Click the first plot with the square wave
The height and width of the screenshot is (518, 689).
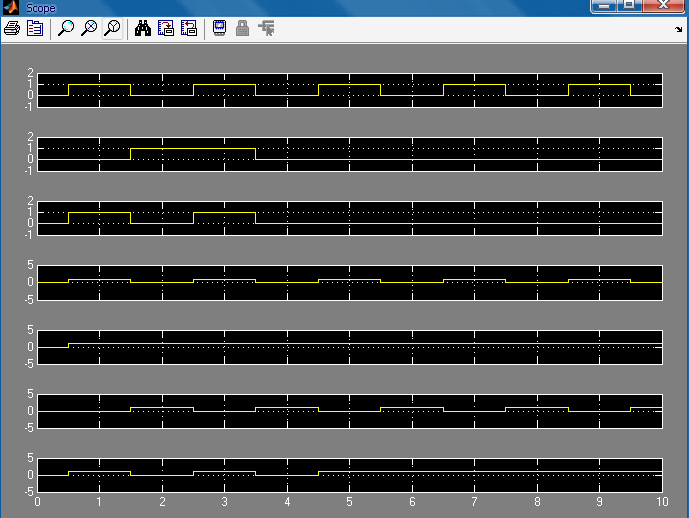(350, 90)
